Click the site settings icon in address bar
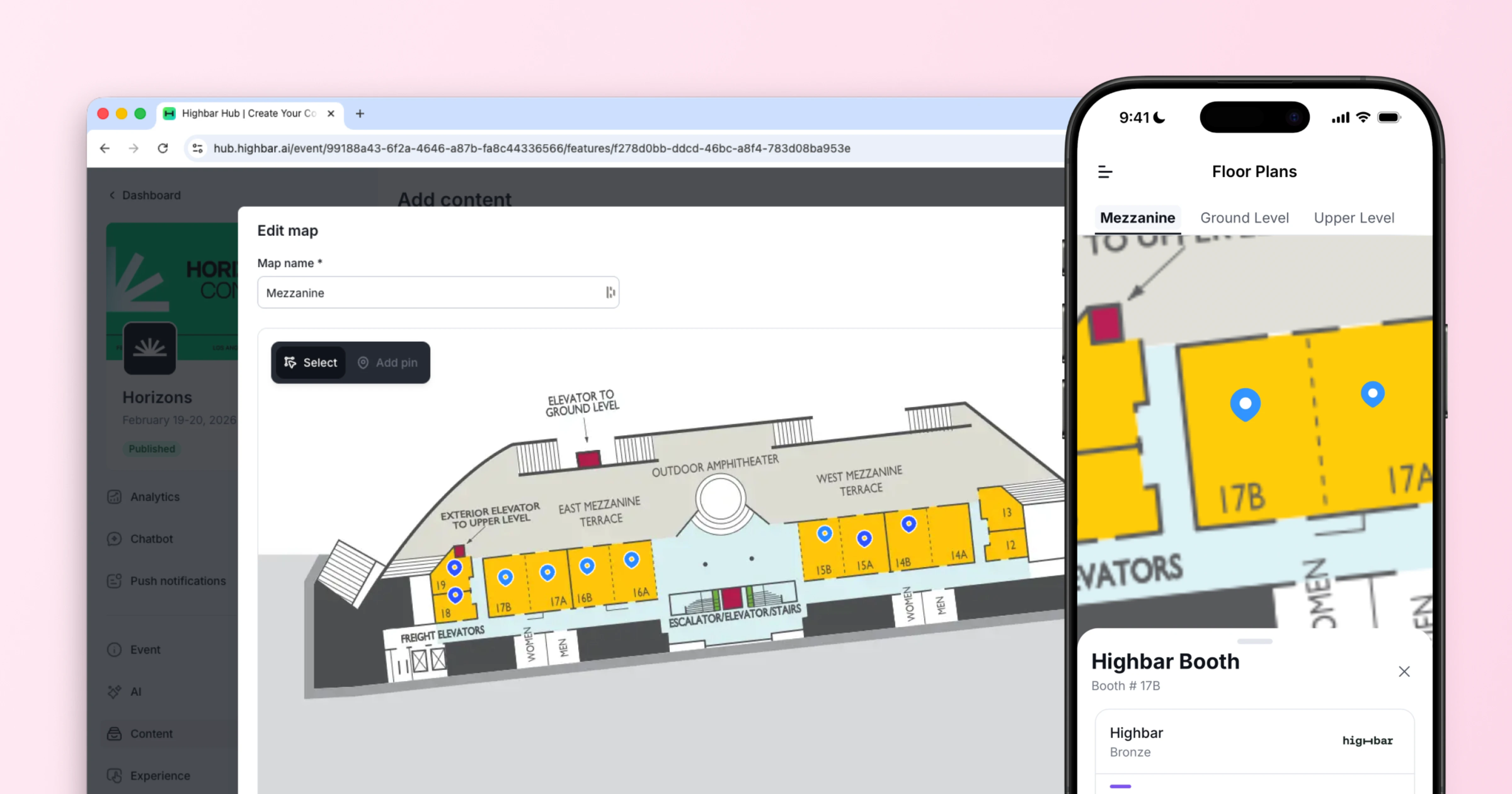Image resolution: width=1512 pixels, height=794 pixels. pos(198,148)
